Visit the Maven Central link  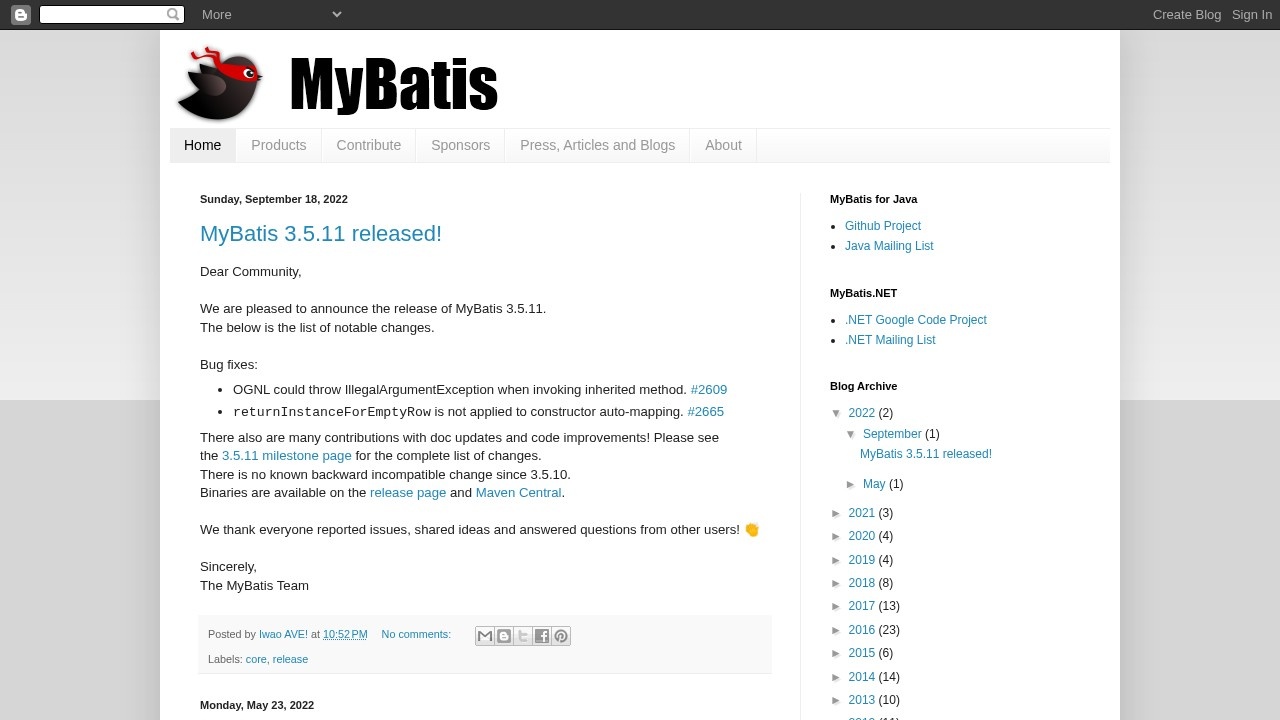tap(518, 492)
